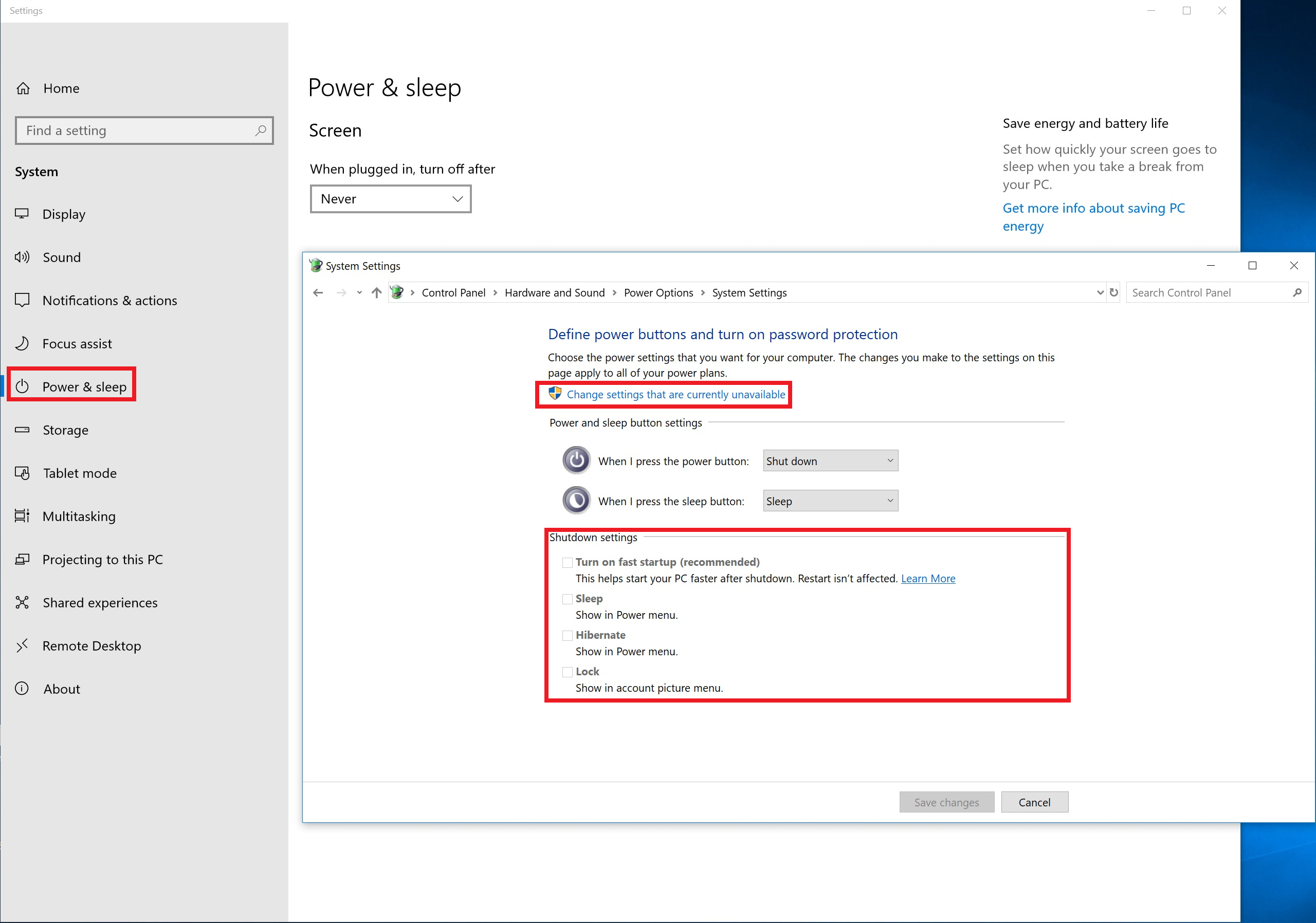Click the Projecting to this PC icon

22,559
